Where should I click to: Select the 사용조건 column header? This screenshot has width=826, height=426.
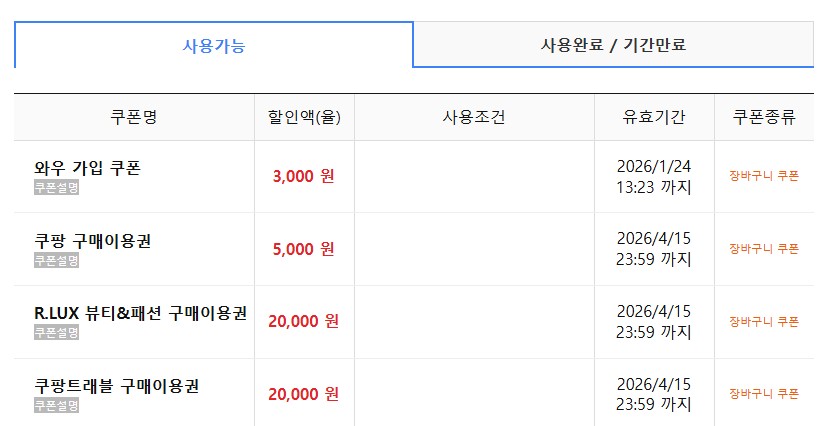coord(474,117)
